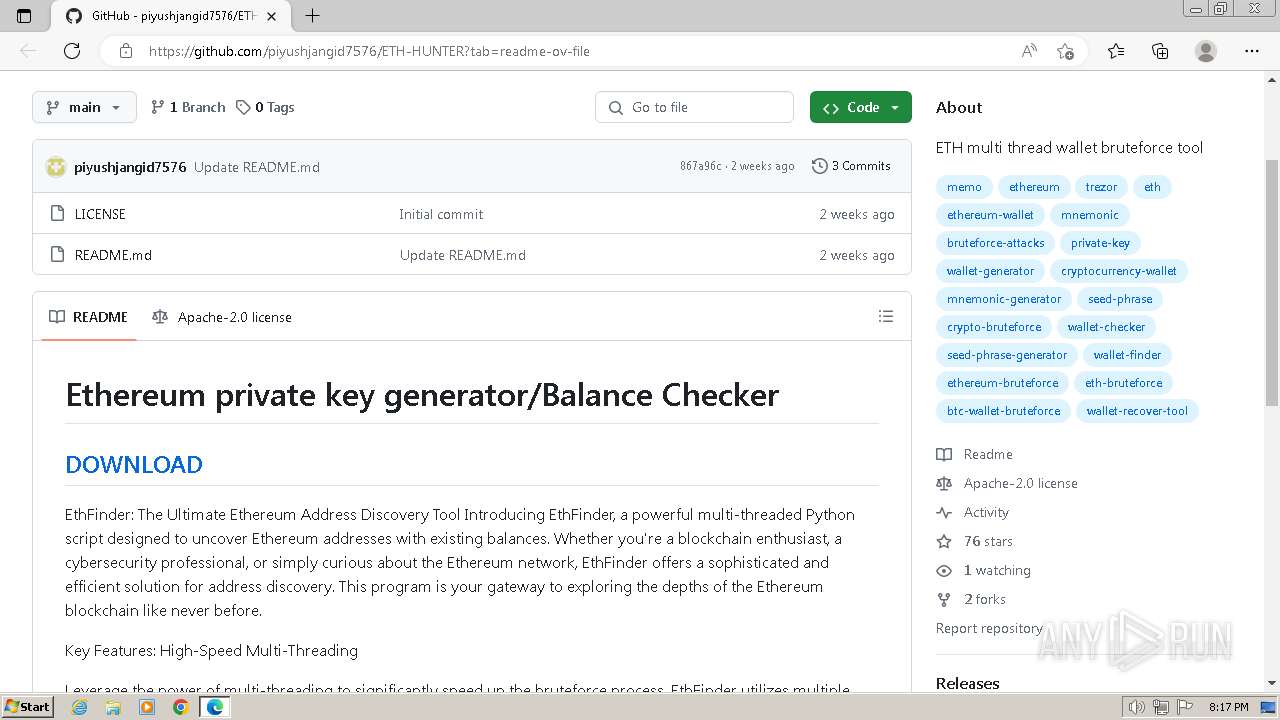Viewport: 1280px width, 720px height.
Task: Select the ethereum topic tag
Action: point(1034,187)
